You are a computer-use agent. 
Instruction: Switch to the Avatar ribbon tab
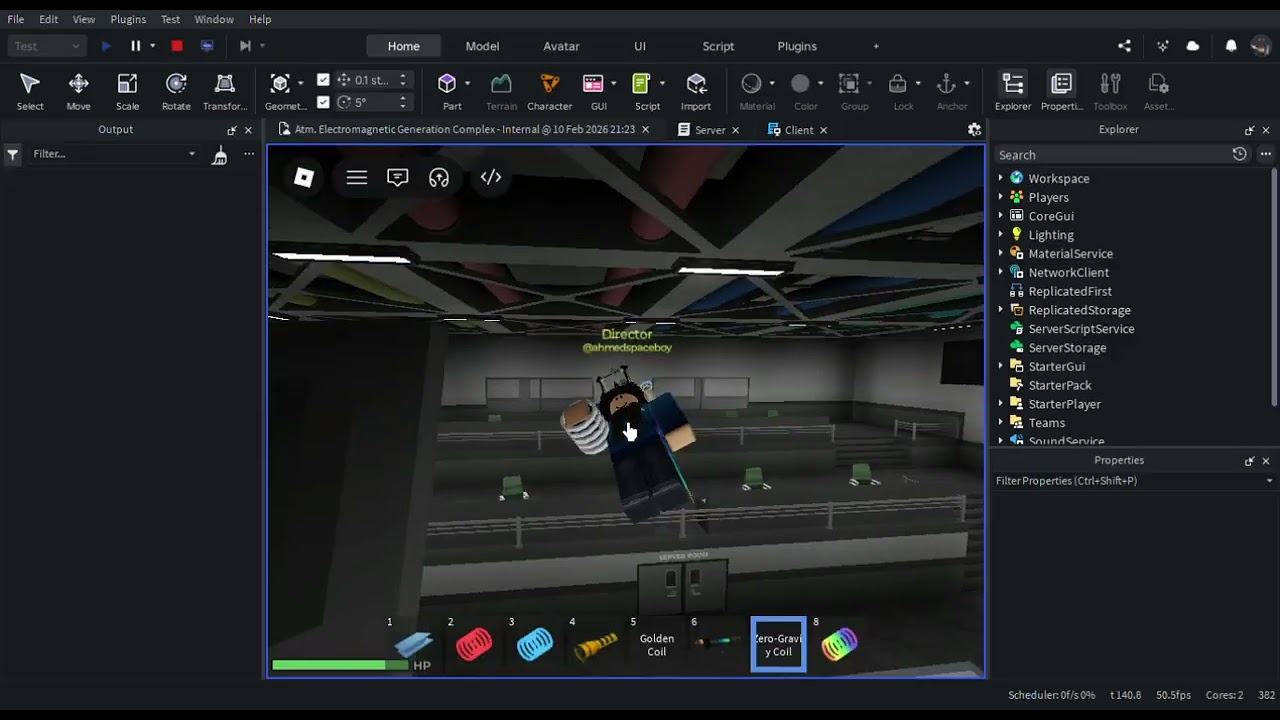561,46
